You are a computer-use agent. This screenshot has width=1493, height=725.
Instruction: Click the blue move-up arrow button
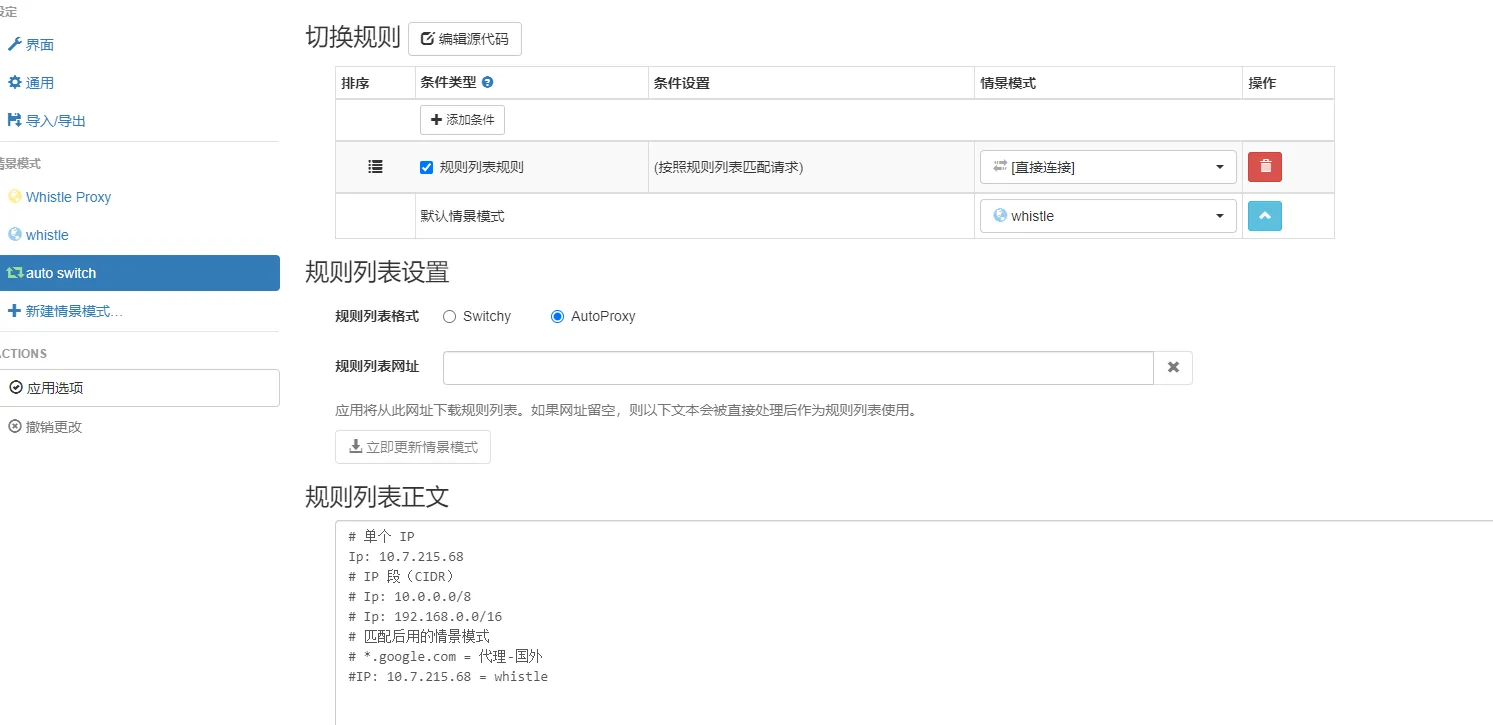tap(1265, 216)
